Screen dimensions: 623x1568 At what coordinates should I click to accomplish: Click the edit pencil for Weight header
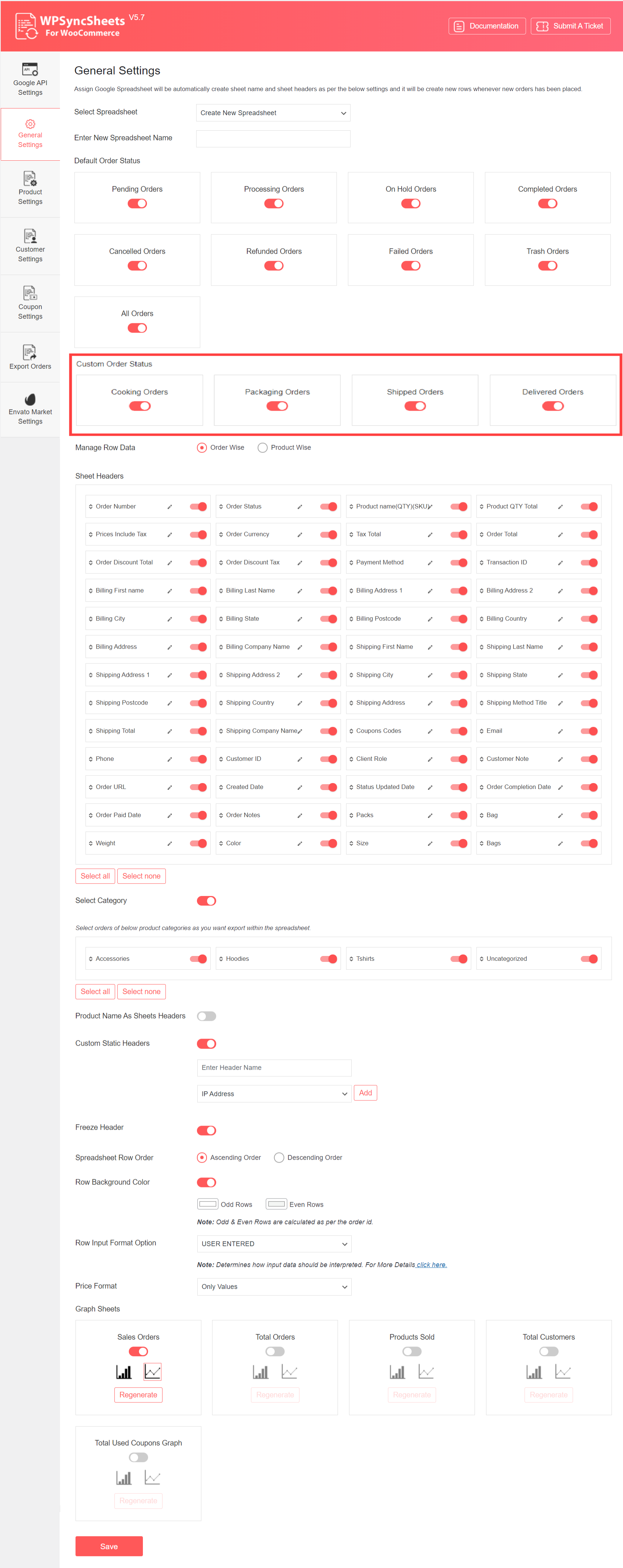[170, 844]
